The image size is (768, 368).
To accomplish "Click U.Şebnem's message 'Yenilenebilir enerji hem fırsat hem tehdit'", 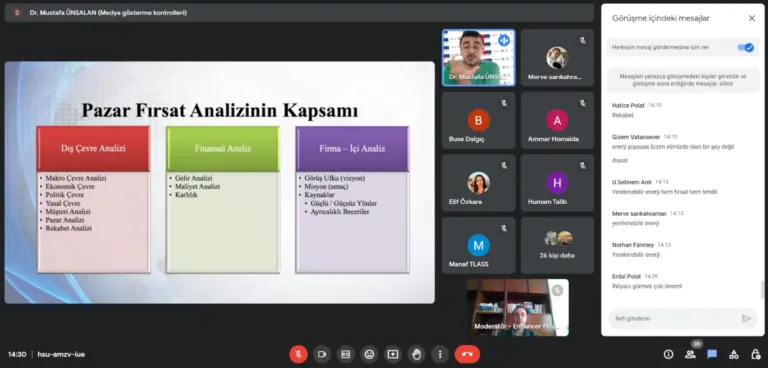I will pyautogui.click(x=665, y=192).
